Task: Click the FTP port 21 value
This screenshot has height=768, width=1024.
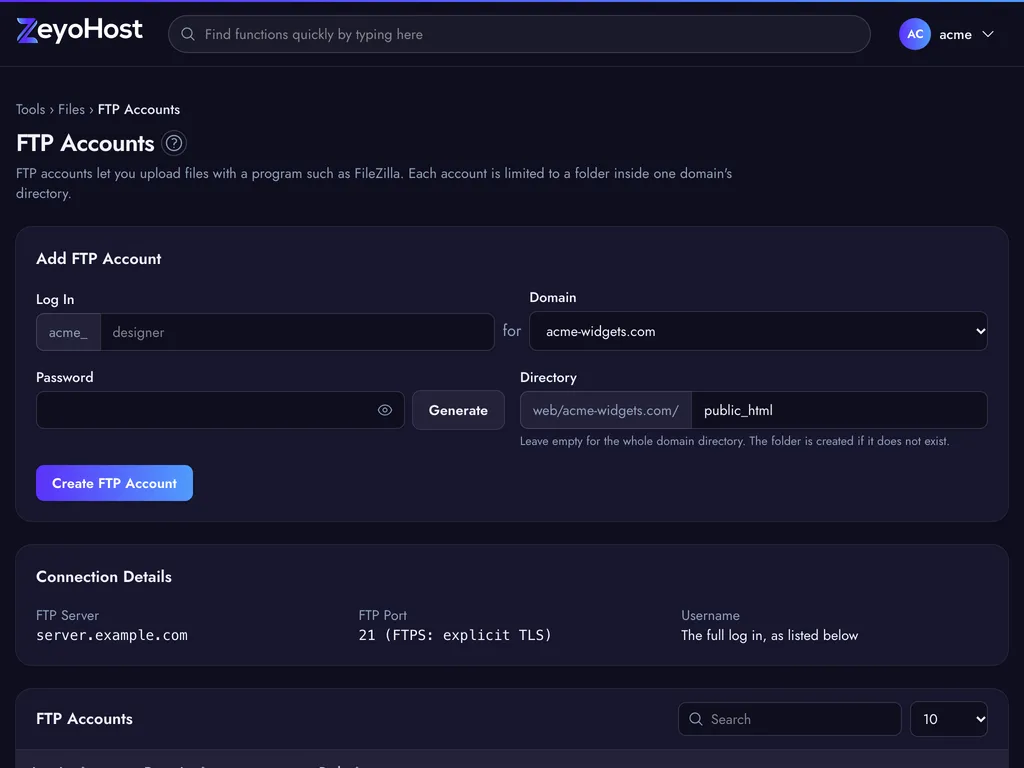Action: 455,635
